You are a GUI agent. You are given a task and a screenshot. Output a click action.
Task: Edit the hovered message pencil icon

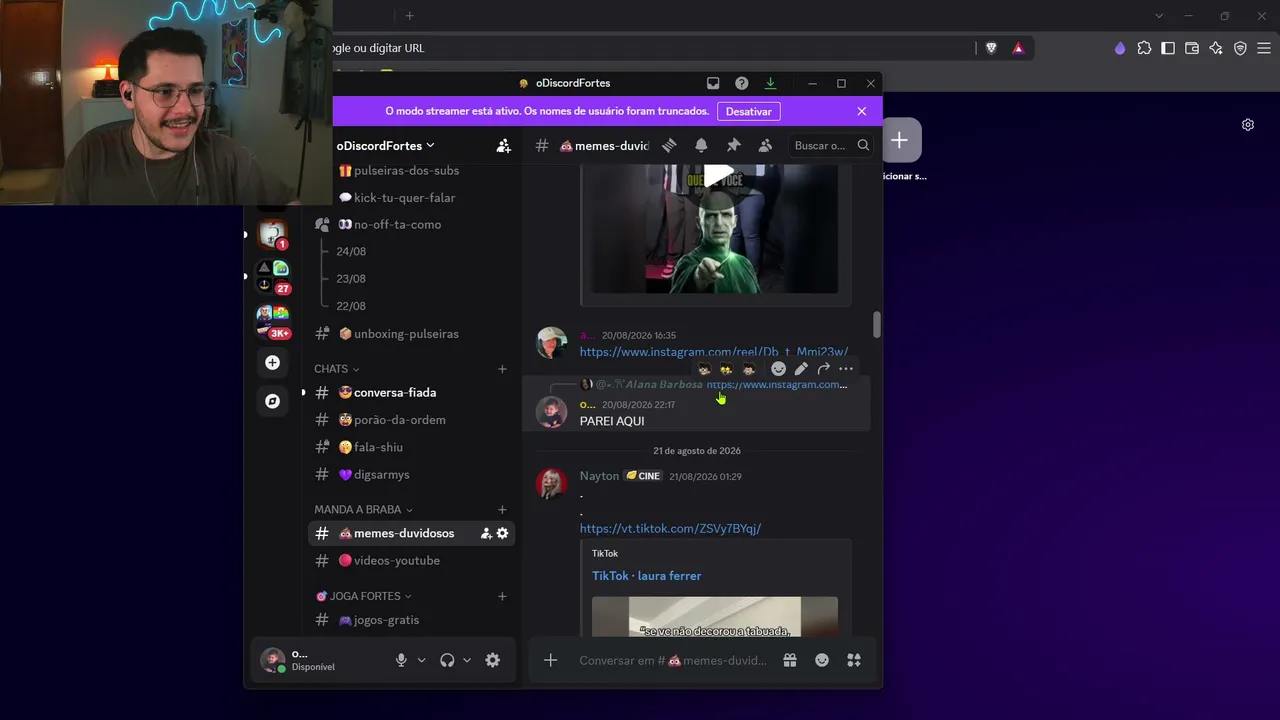(801, 369)
